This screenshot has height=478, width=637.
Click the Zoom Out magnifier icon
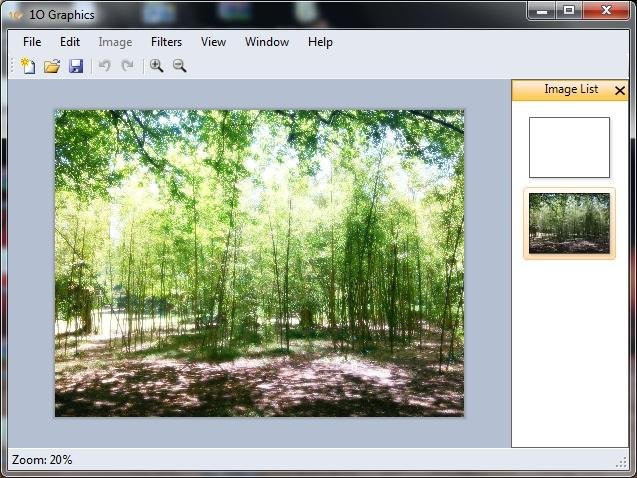(180, 65)
